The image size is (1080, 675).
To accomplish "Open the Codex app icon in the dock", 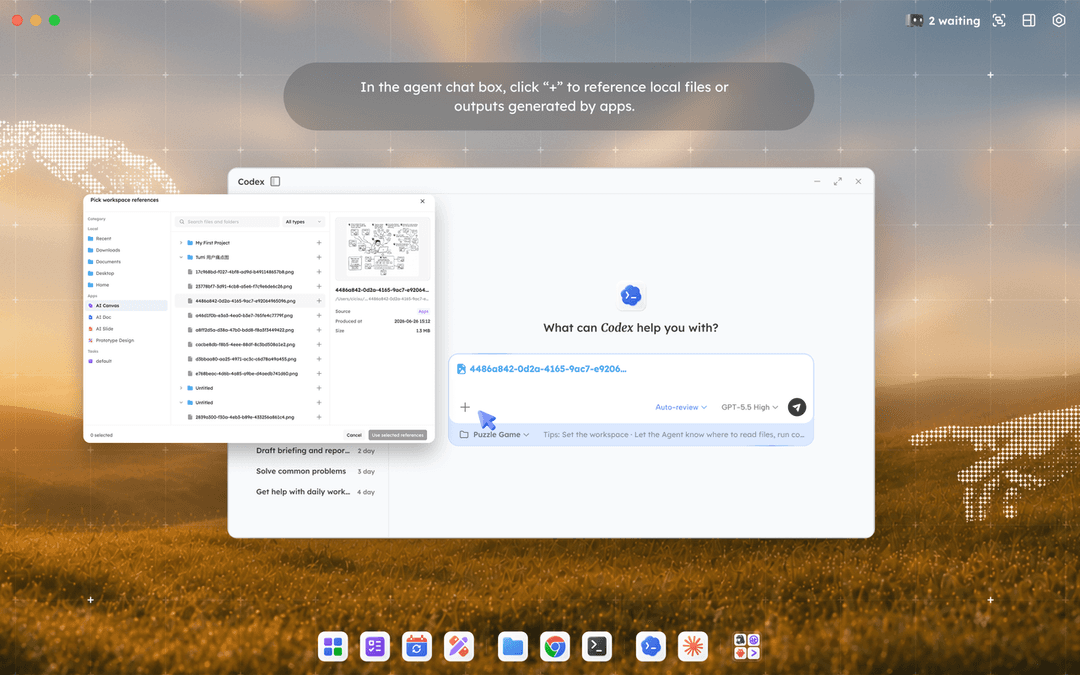I will [651, 647].
